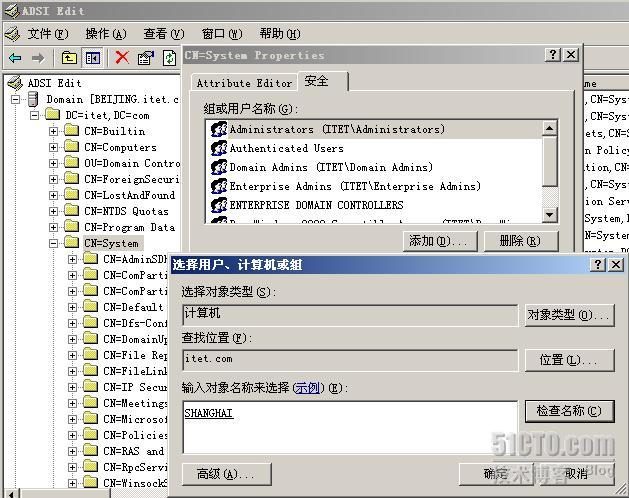The image size is (629, 498).
Task: Click the DC=itet,DC=com folder icon
Action: (53, 115)
